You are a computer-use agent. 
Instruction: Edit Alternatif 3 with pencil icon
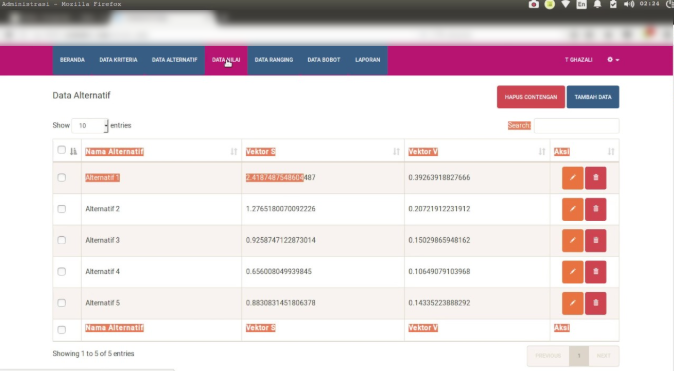pyautogui.click(x=573, y=240)
